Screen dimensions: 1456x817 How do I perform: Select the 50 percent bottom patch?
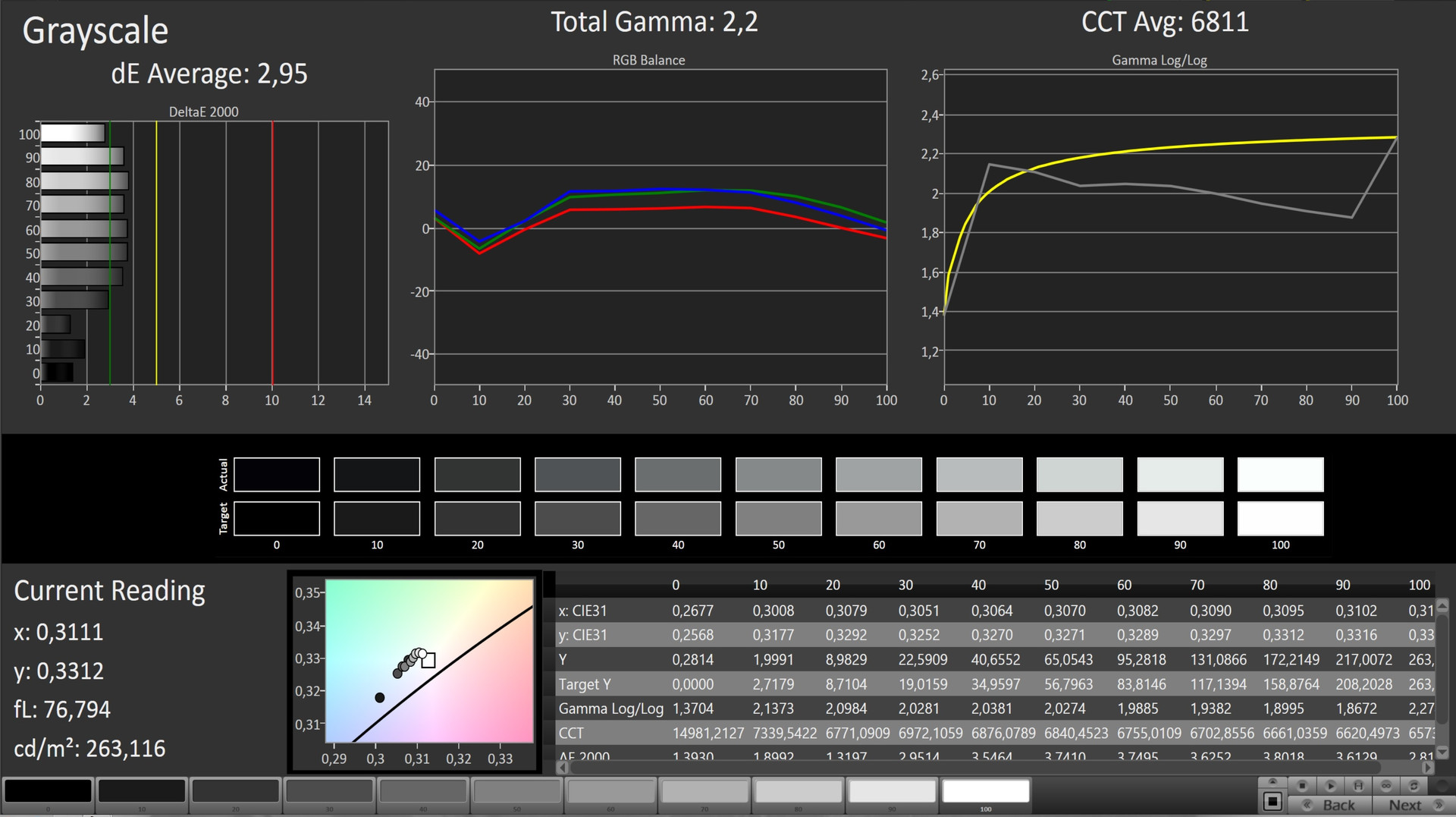(517, 791)
